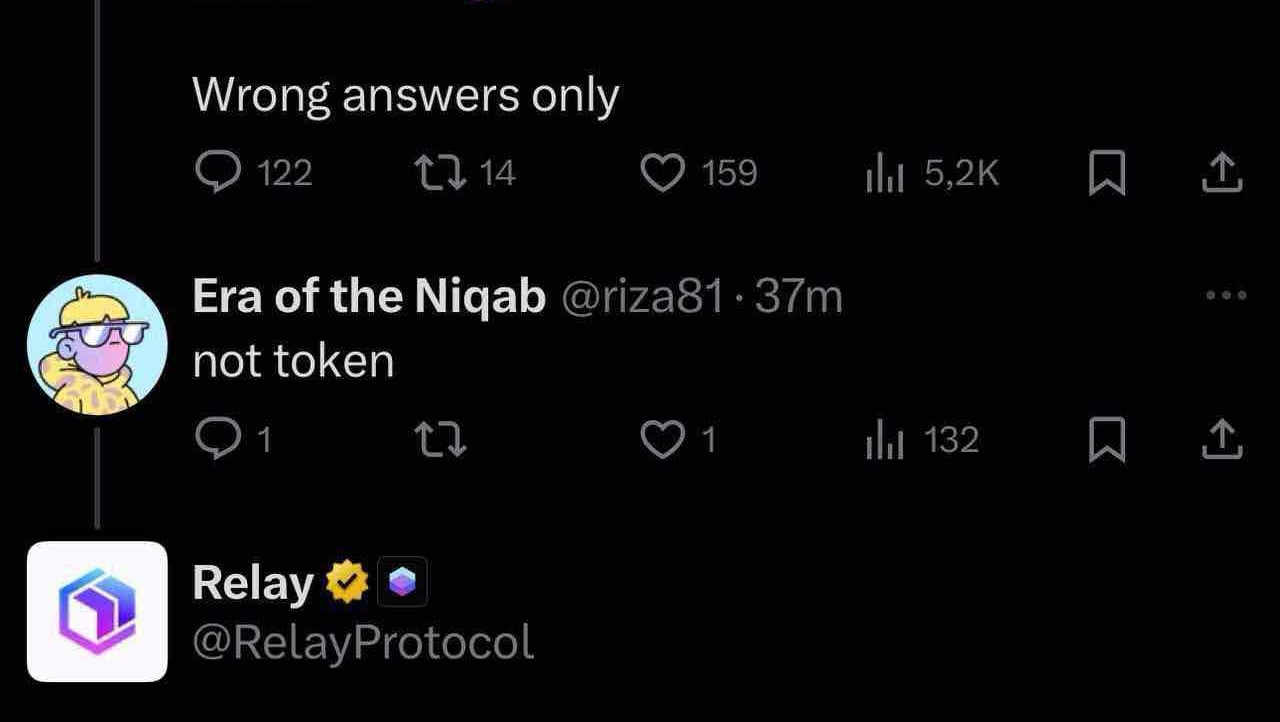This screenshot has width=1280, height=722.
Task: Like the Wrong answers only post
Action: point(698,174)
